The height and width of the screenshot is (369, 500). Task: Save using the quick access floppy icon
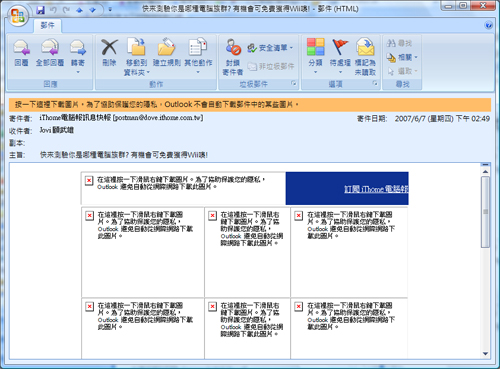[x=41, y=10]
